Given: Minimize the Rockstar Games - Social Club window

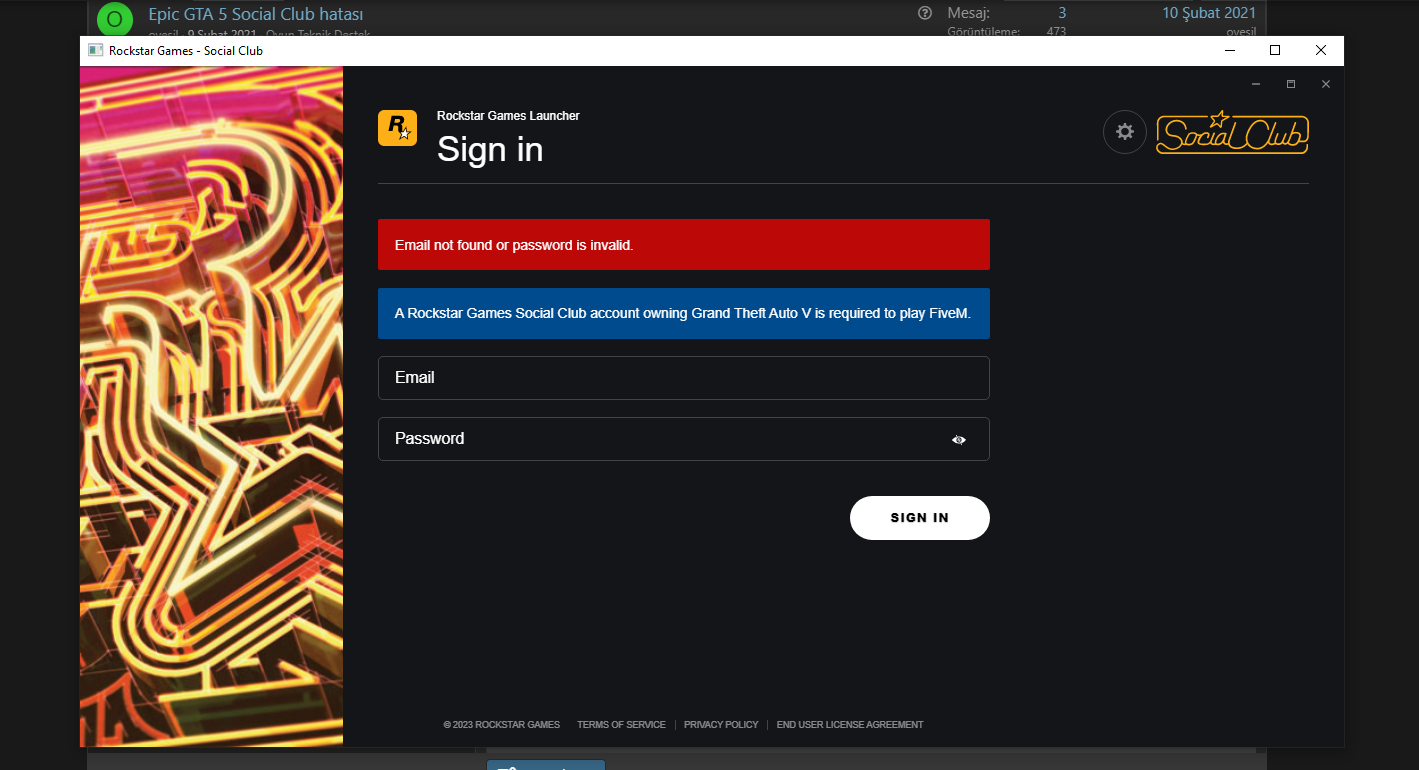Looking at the screenshot, I should (x=1229, y=50).
